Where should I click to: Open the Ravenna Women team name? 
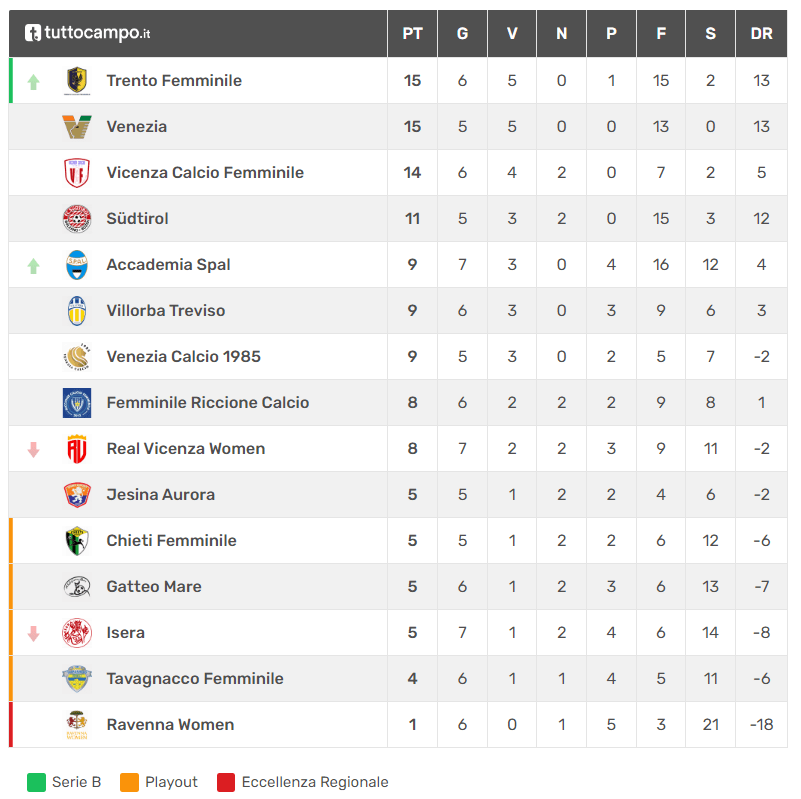point(170,724)
